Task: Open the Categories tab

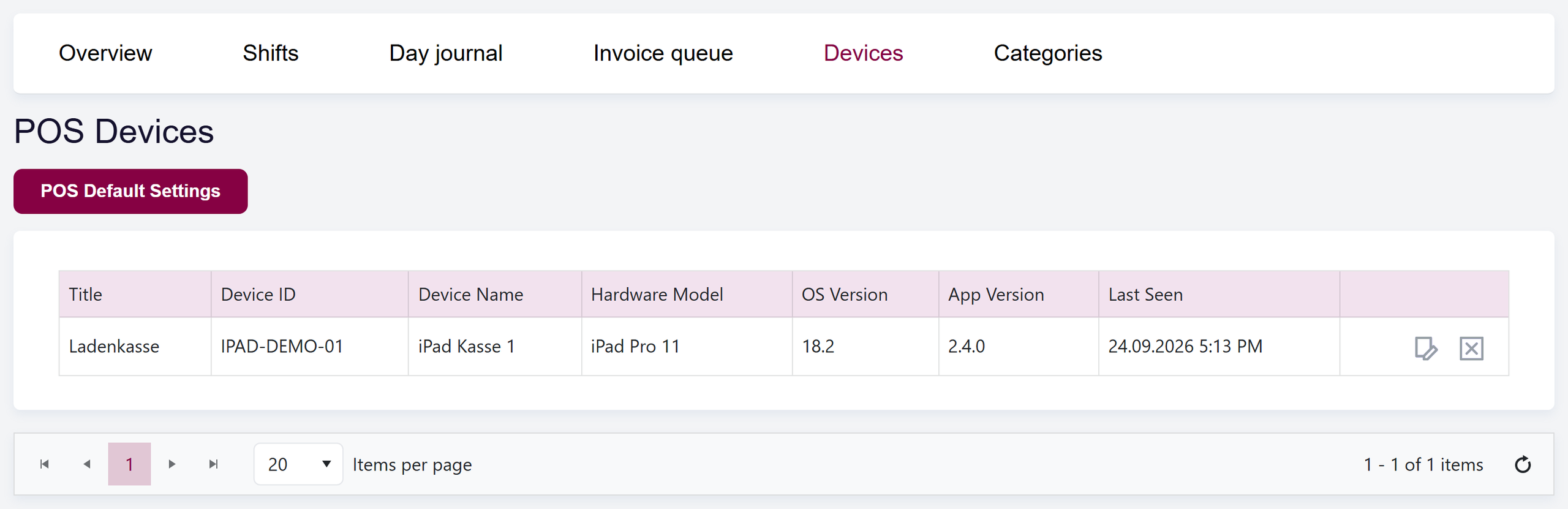Action: [1048, 53]
